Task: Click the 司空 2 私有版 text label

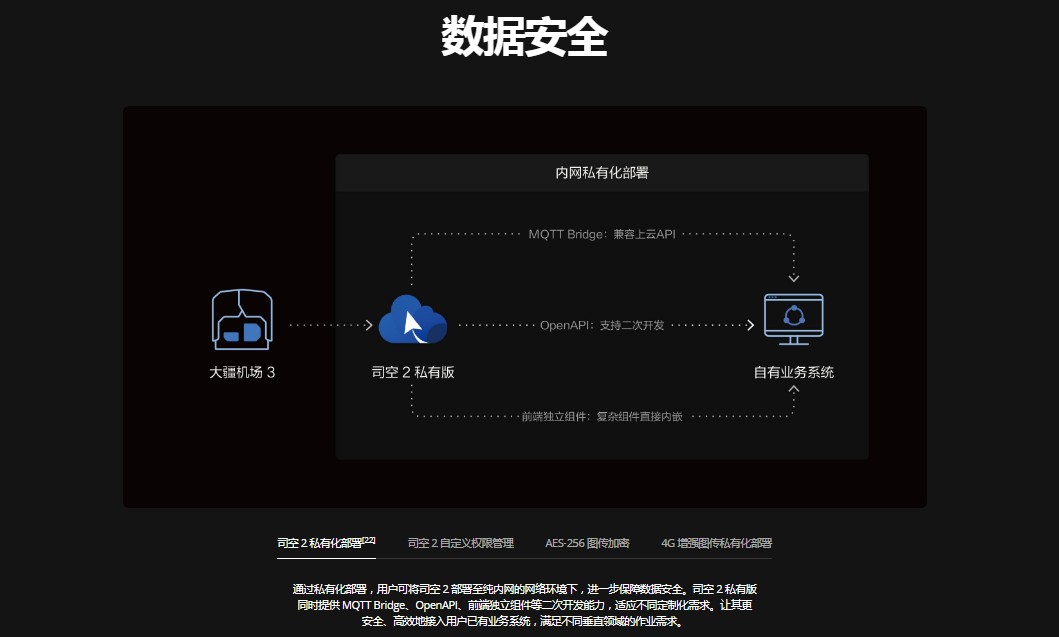Action: 412,372
